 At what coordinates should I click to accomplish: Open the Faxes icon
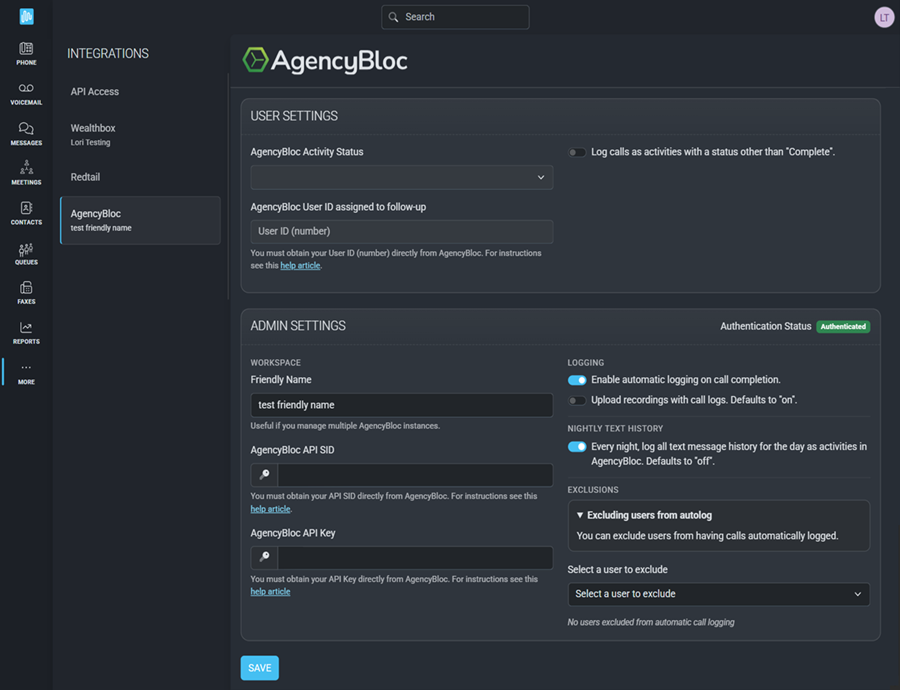coord(26,292)
